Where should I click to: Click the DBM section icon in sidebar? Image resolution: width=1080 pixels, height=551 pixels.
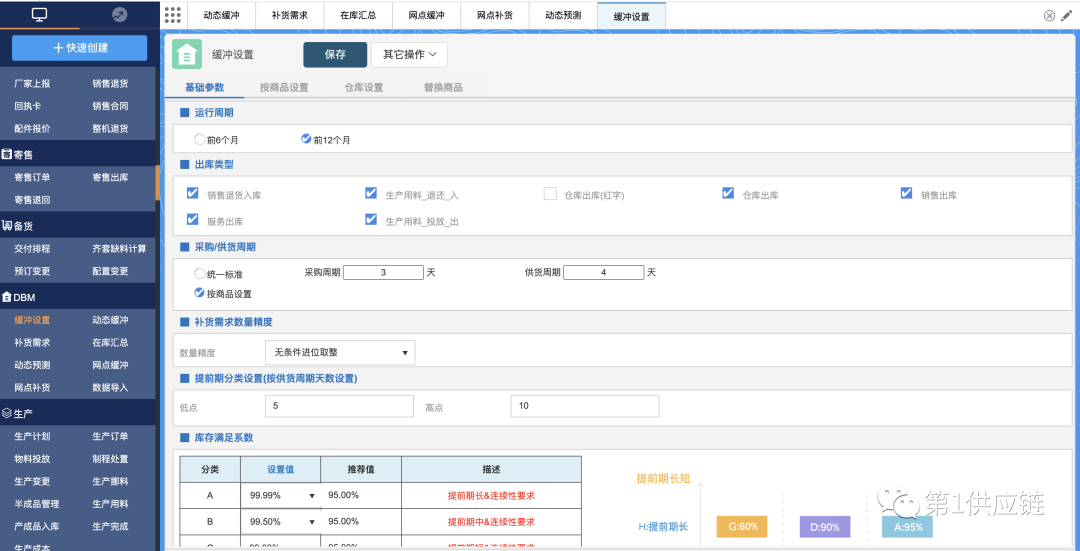pos(6,297)
